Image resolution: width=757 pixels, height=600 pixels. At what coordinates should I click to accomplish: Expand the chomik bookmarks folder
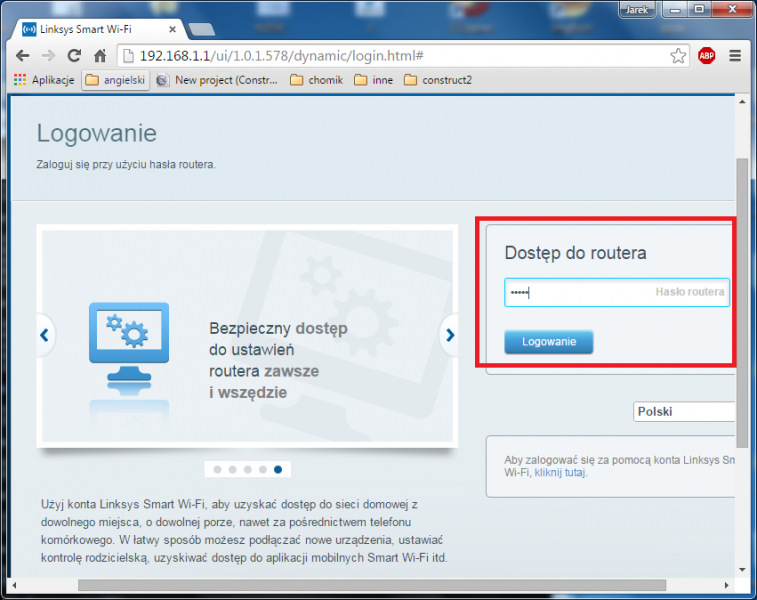(318, 80)
